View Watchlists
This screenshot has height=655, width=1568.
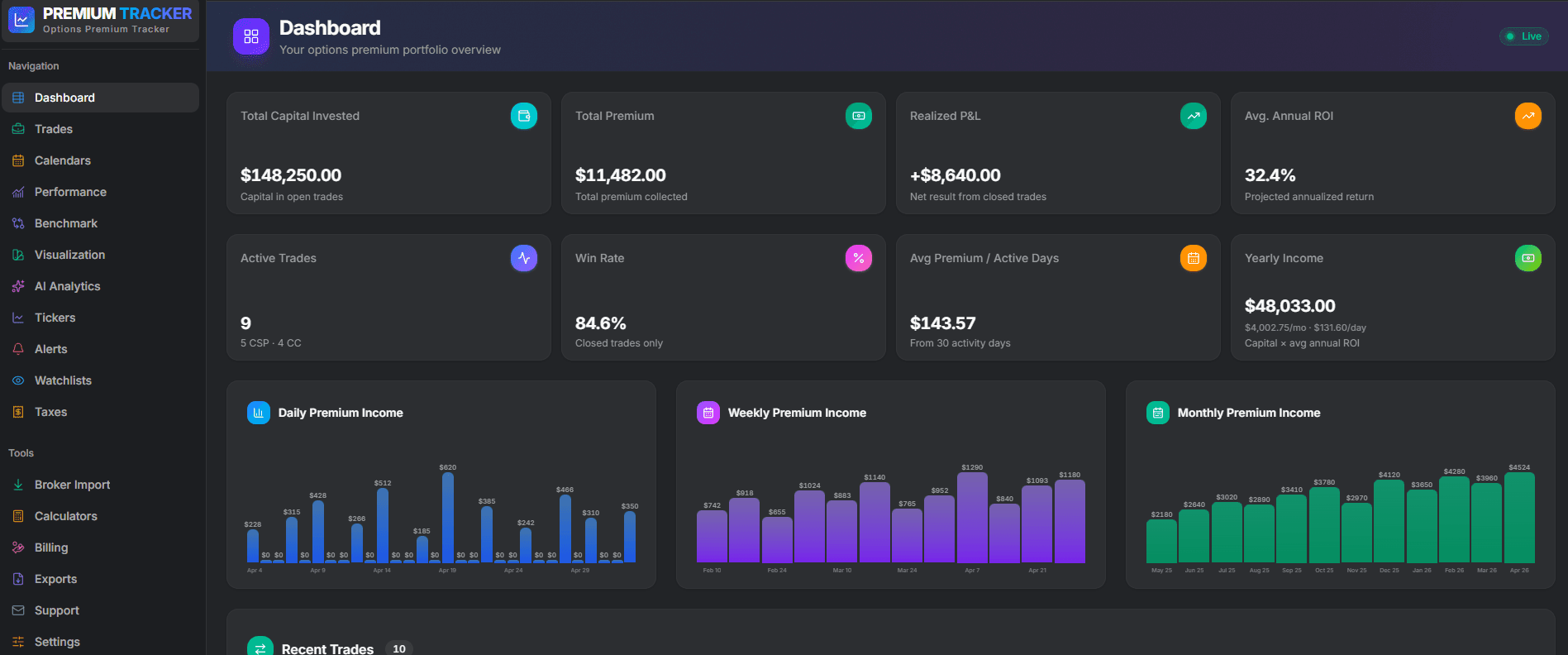[x=100, y=380]
